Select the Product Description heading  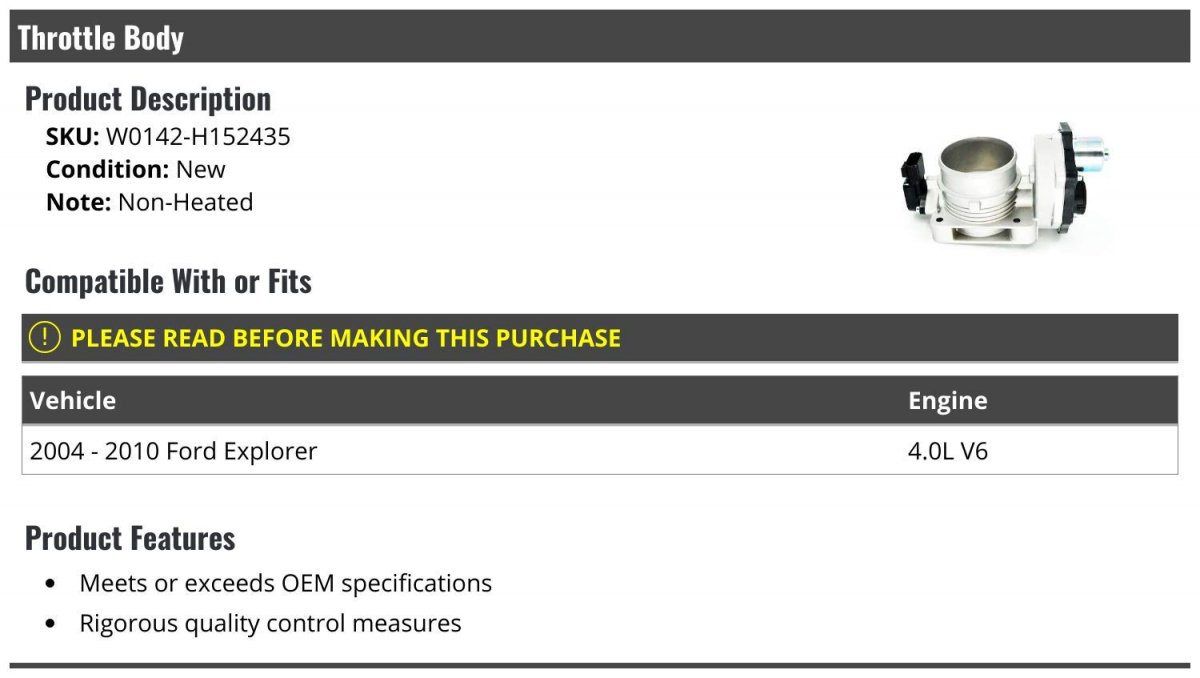pyautogui.click(x=148, y=99)
